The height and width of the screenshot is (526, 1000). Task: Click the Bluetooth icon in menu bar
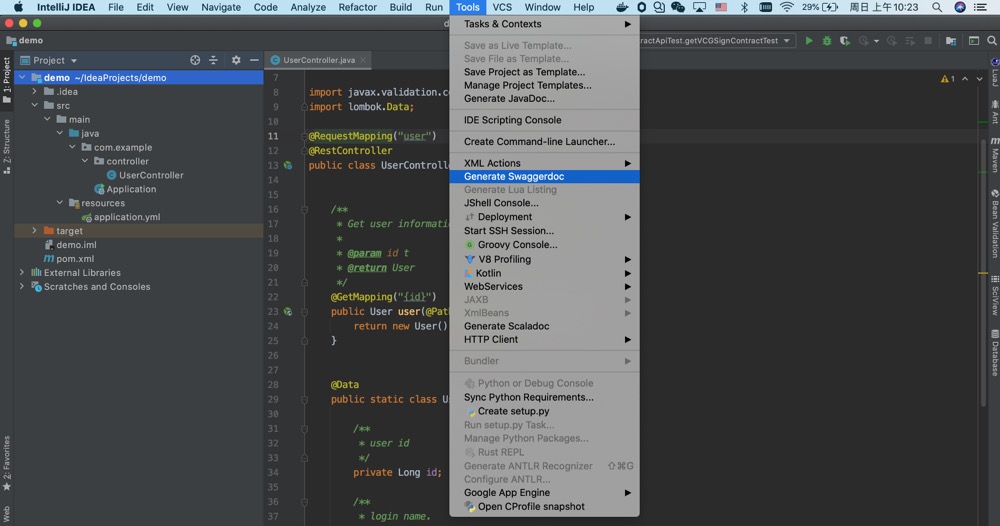744,7
